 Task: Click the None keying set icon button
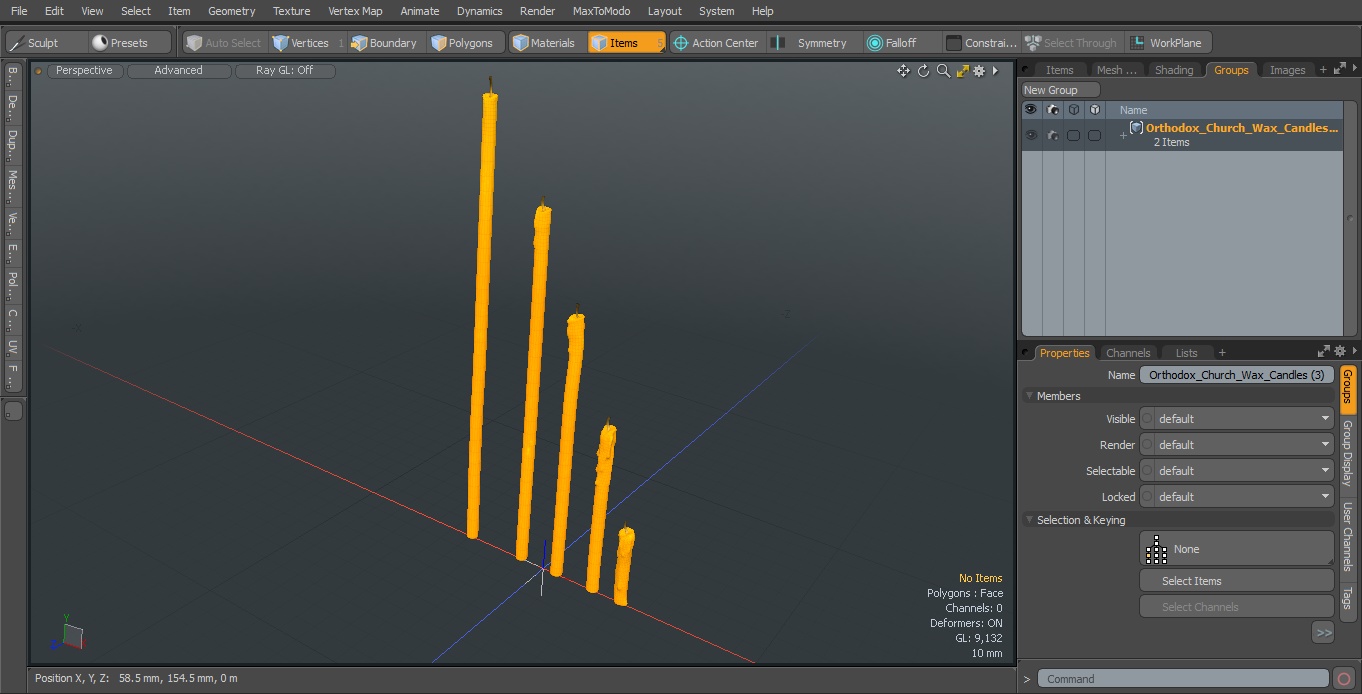click(x=1236, y=549)
